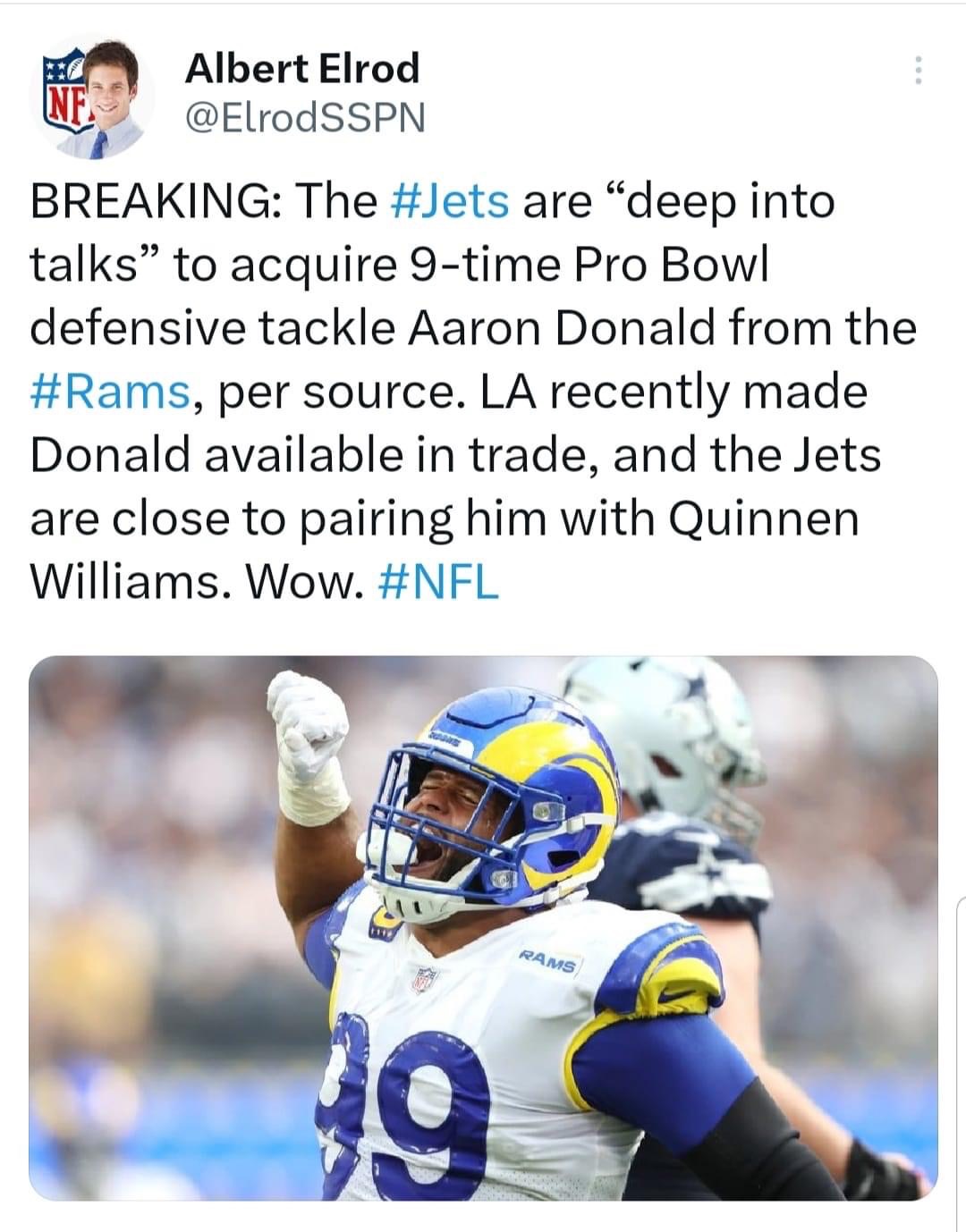This screenshot has height=1232, width=966.
Task: Click the raised taped fist in photo
Action: pyautogui.click(x=309, y=724)
